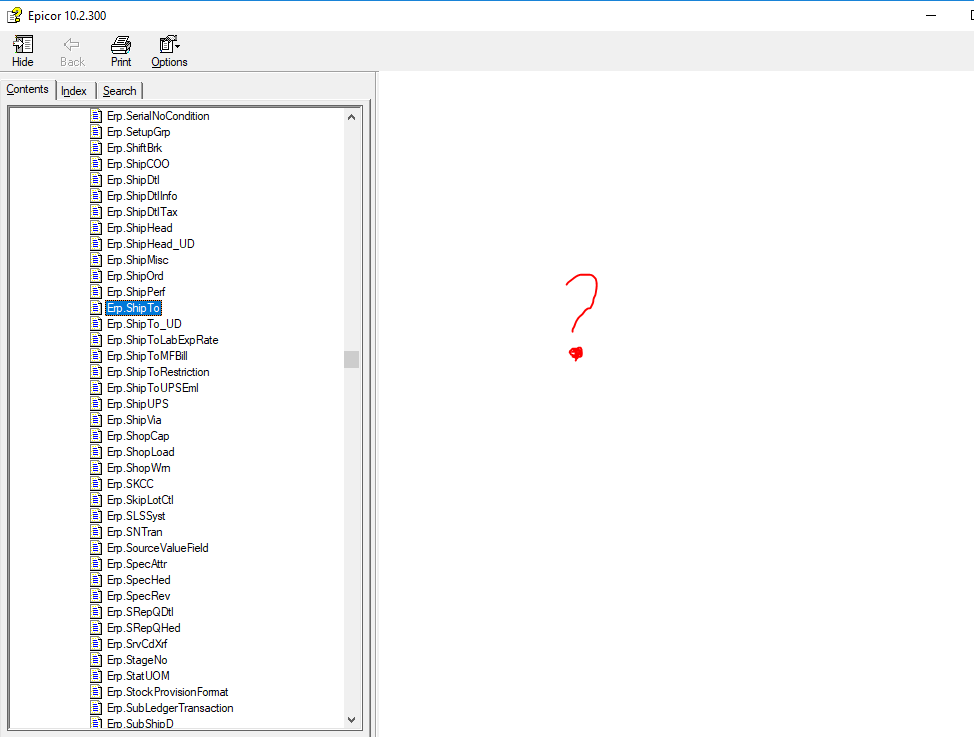Viewport: 974px width, 737px height.
Task: Click the contents scrollbar down arrow
Action: click(352, 720)
